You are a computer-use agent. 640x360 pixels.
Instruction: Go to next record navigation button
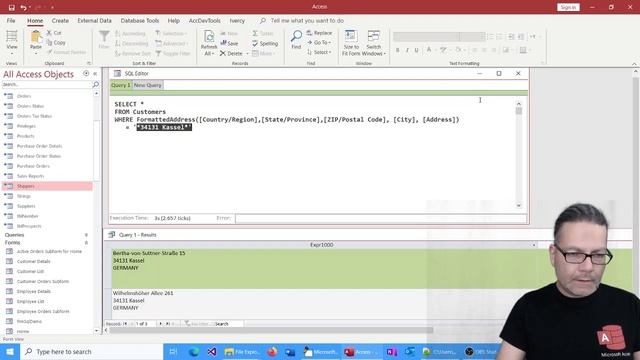click(x=160, y=324)
